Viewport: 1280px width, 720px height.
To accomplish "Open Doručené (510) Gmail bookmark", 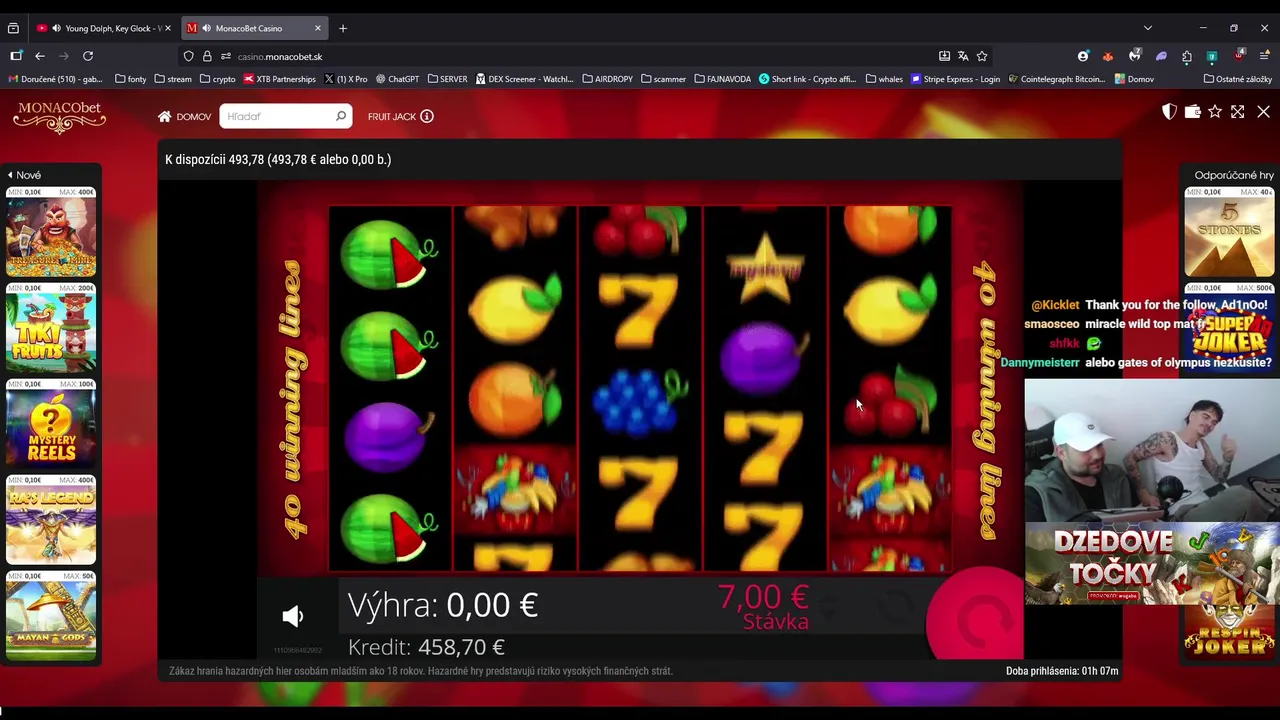I will [55, 79].
